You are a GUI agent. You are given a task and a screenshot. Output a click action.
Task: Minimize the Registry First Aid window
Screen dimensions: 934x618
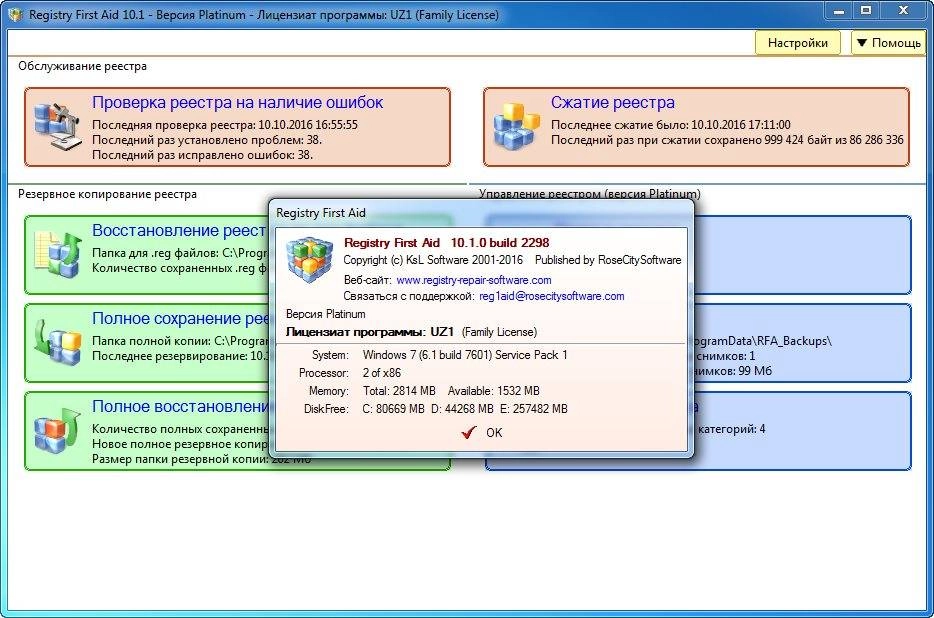pyautogui.click(x=839, y=11)
